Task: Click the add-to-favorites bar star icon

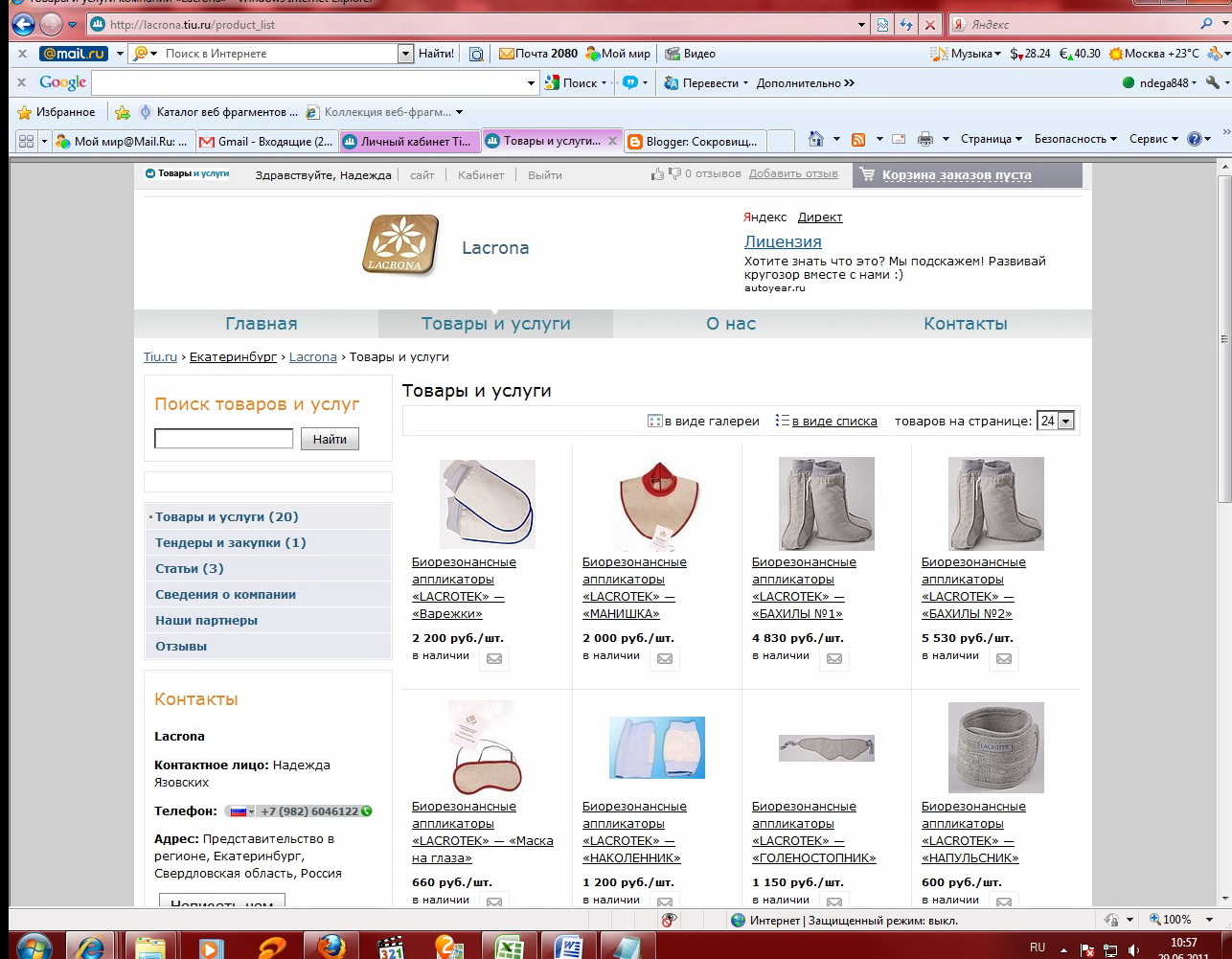Action: tap(123, 112)
